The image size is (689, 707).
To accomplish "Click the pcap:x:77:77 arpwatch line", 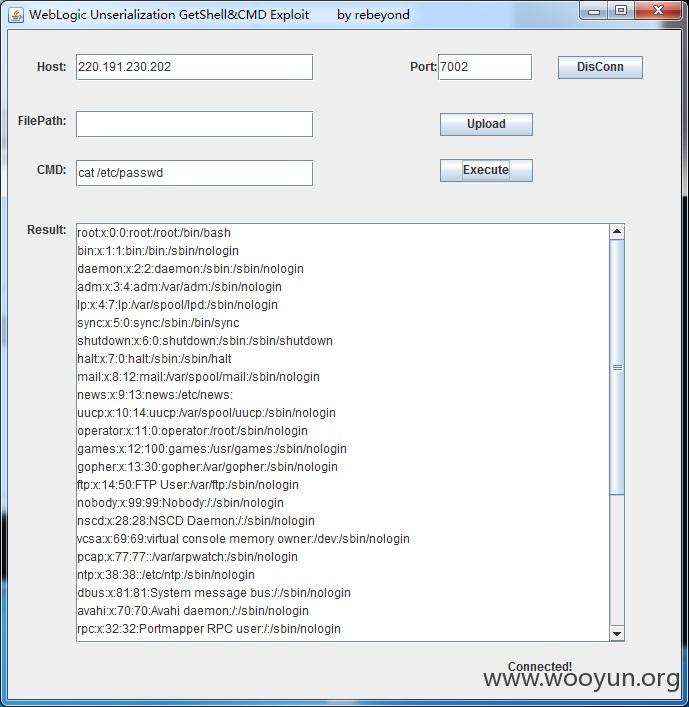I will pyautogui.click(x=188, y=557).
